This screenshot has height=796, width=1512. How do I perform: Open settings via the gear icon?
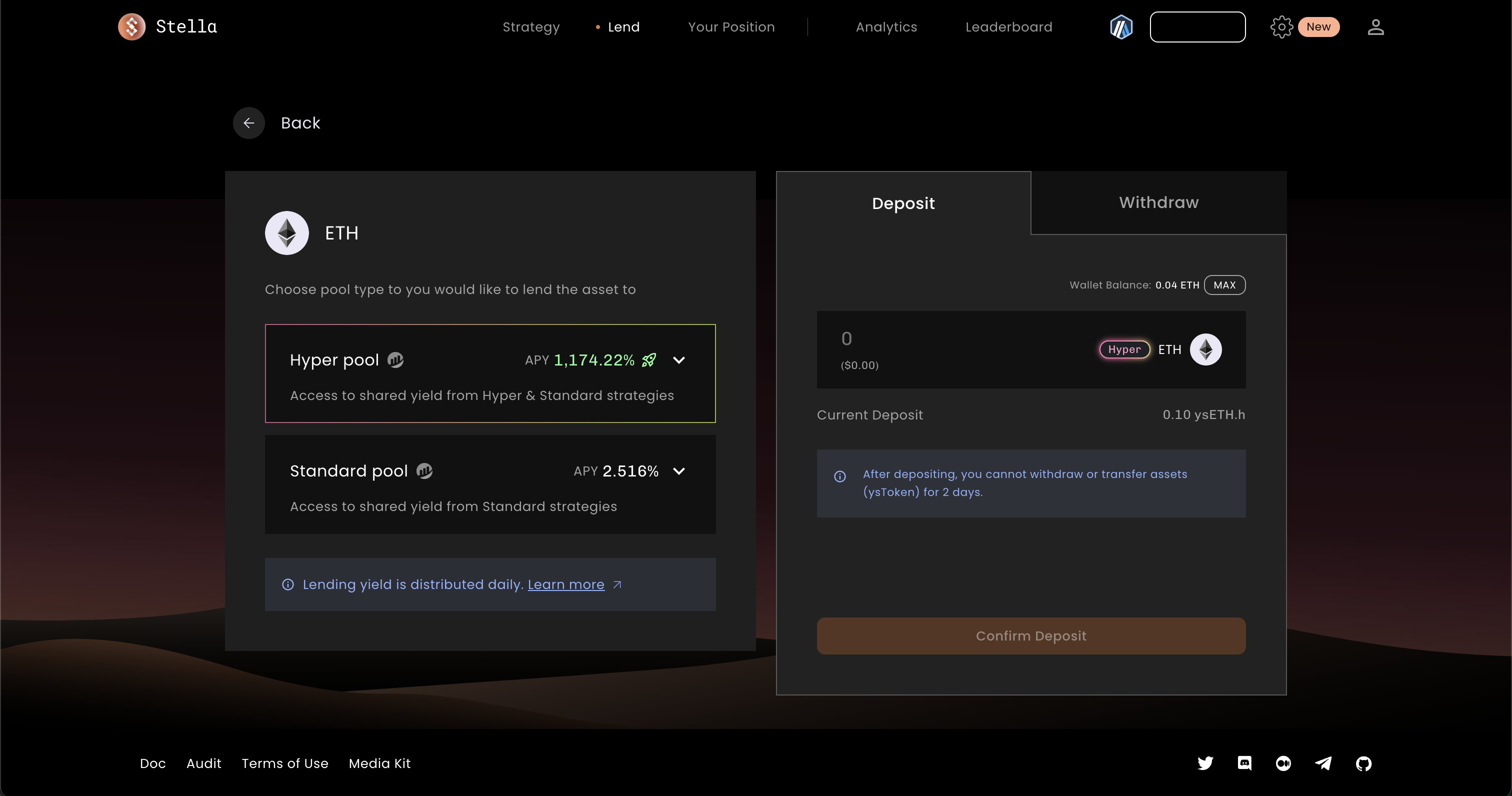1281,27
